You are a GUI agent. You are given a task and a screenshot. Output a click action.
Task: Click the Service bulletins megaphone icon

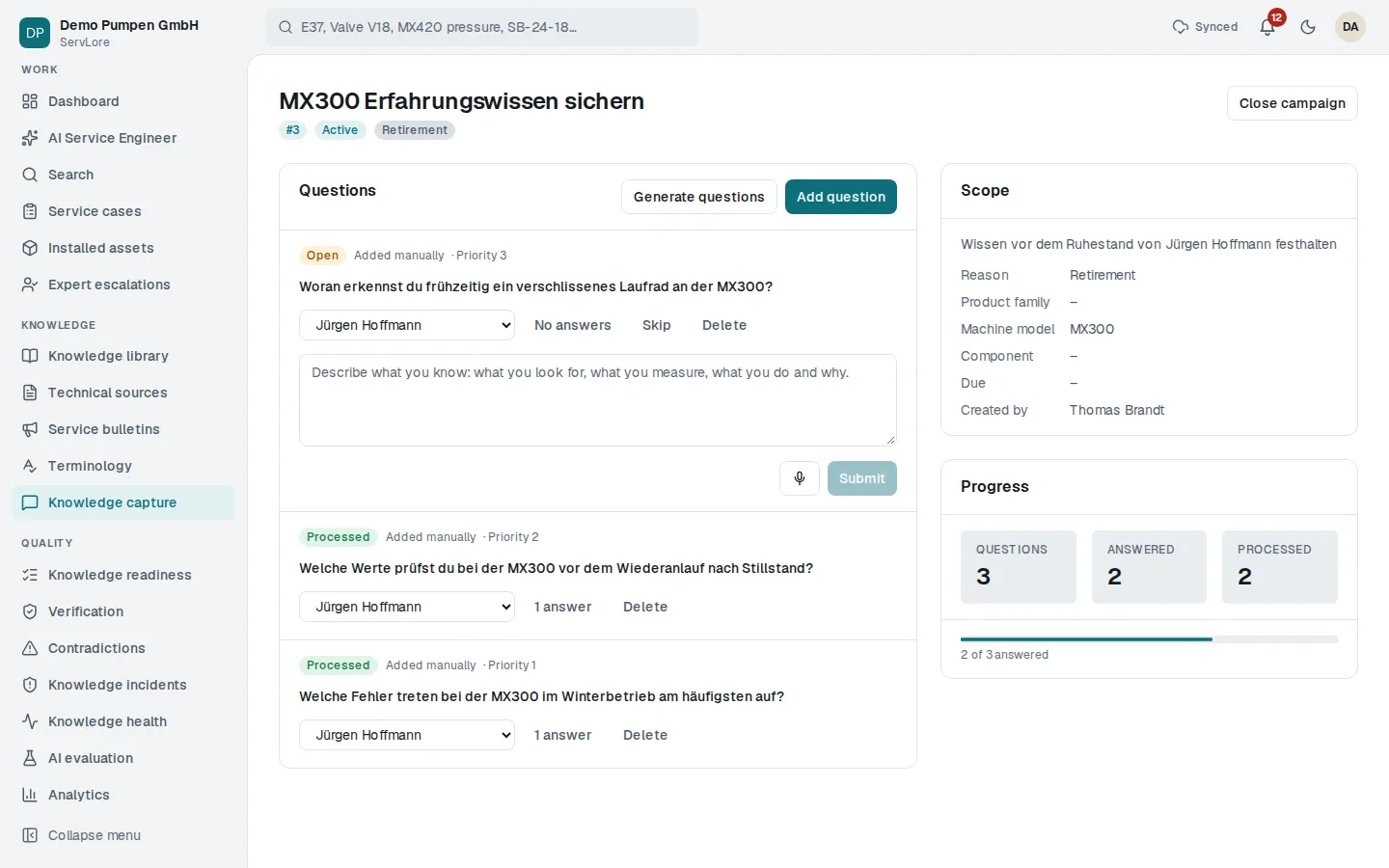coord(30,429)
